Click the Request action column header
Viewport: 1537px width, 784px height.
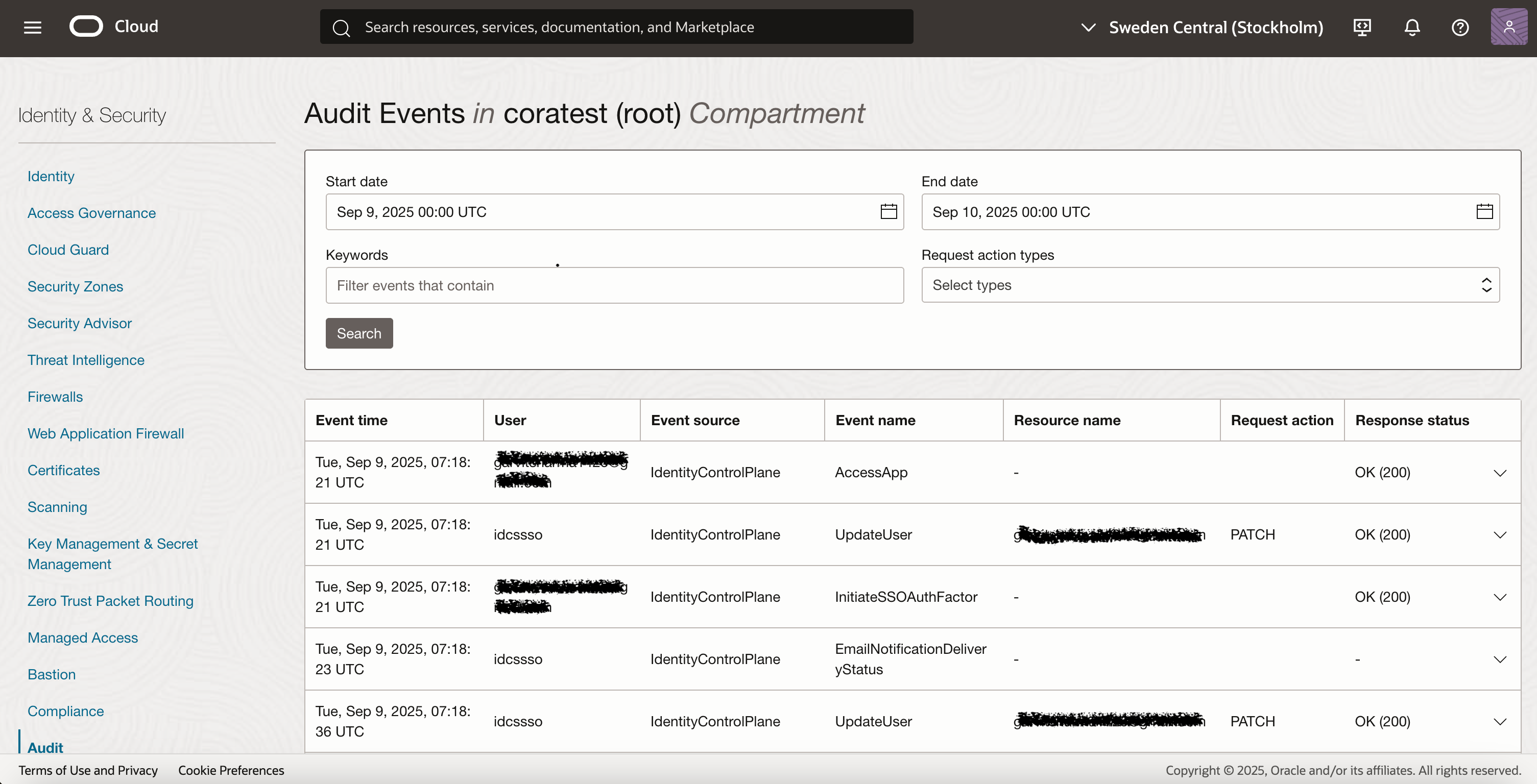click(1282, 420)
